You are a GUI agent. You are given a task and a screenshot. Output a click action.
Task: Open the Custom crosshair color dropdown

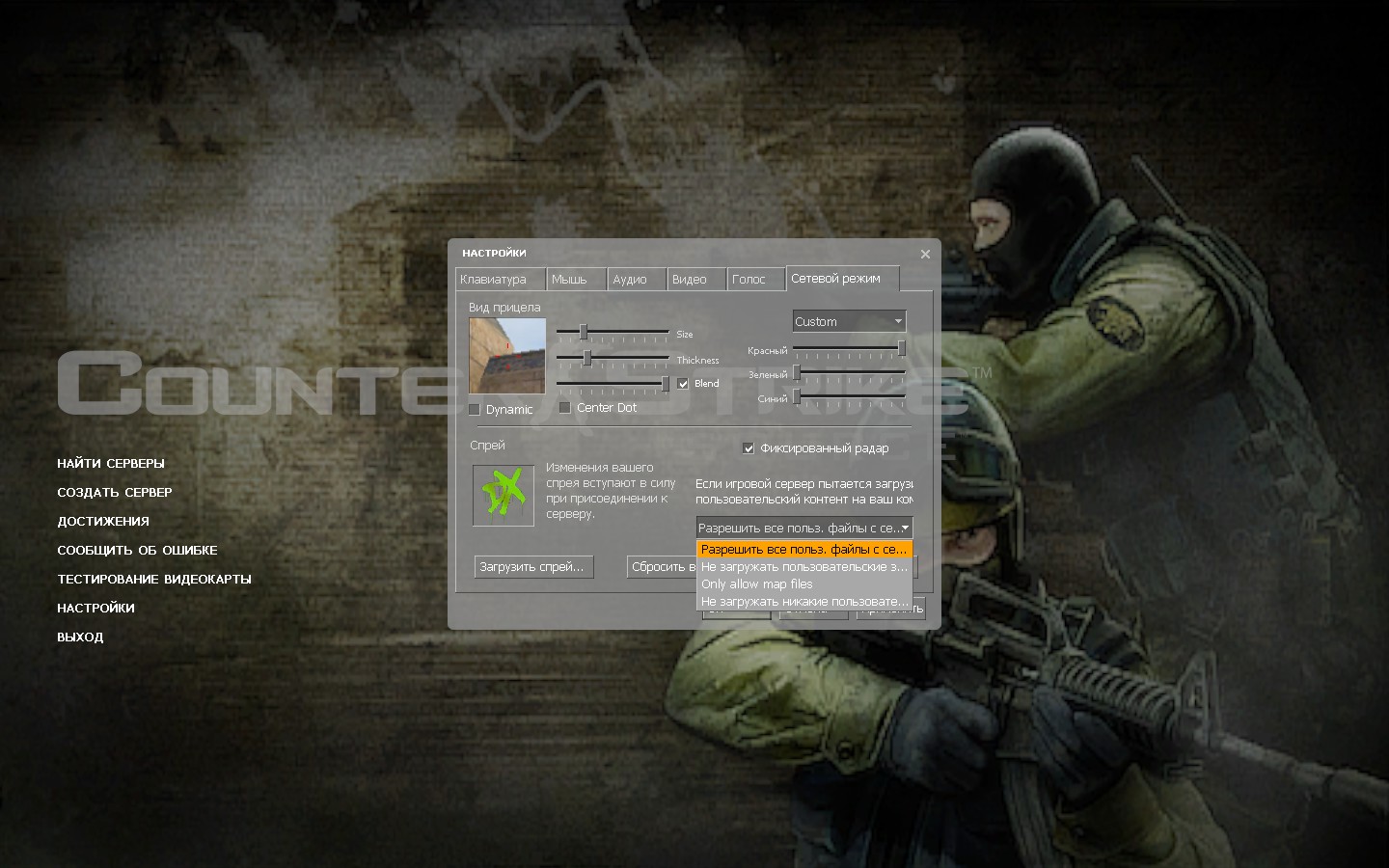pyautogui.click(x=849, y=321)
